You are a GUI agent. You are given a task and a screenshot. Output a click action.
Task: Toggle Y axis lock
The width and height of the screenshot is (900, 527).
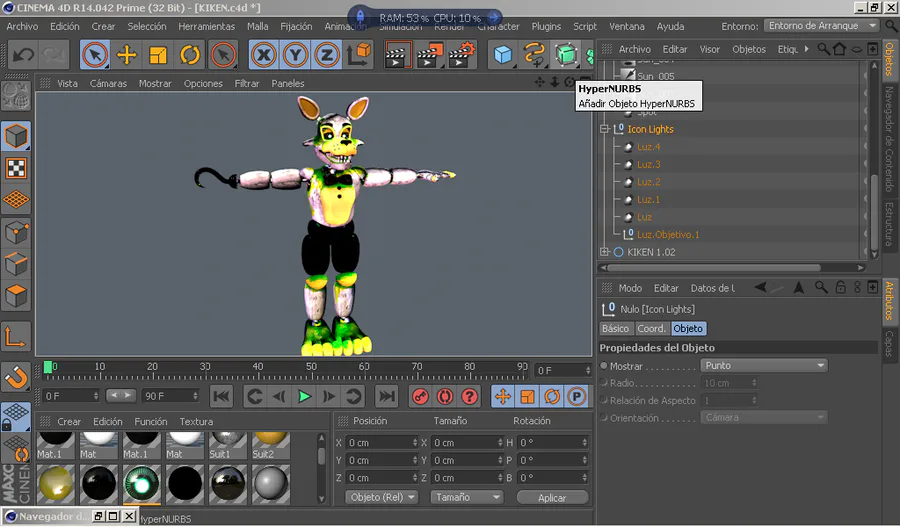[x=295, y=55]
